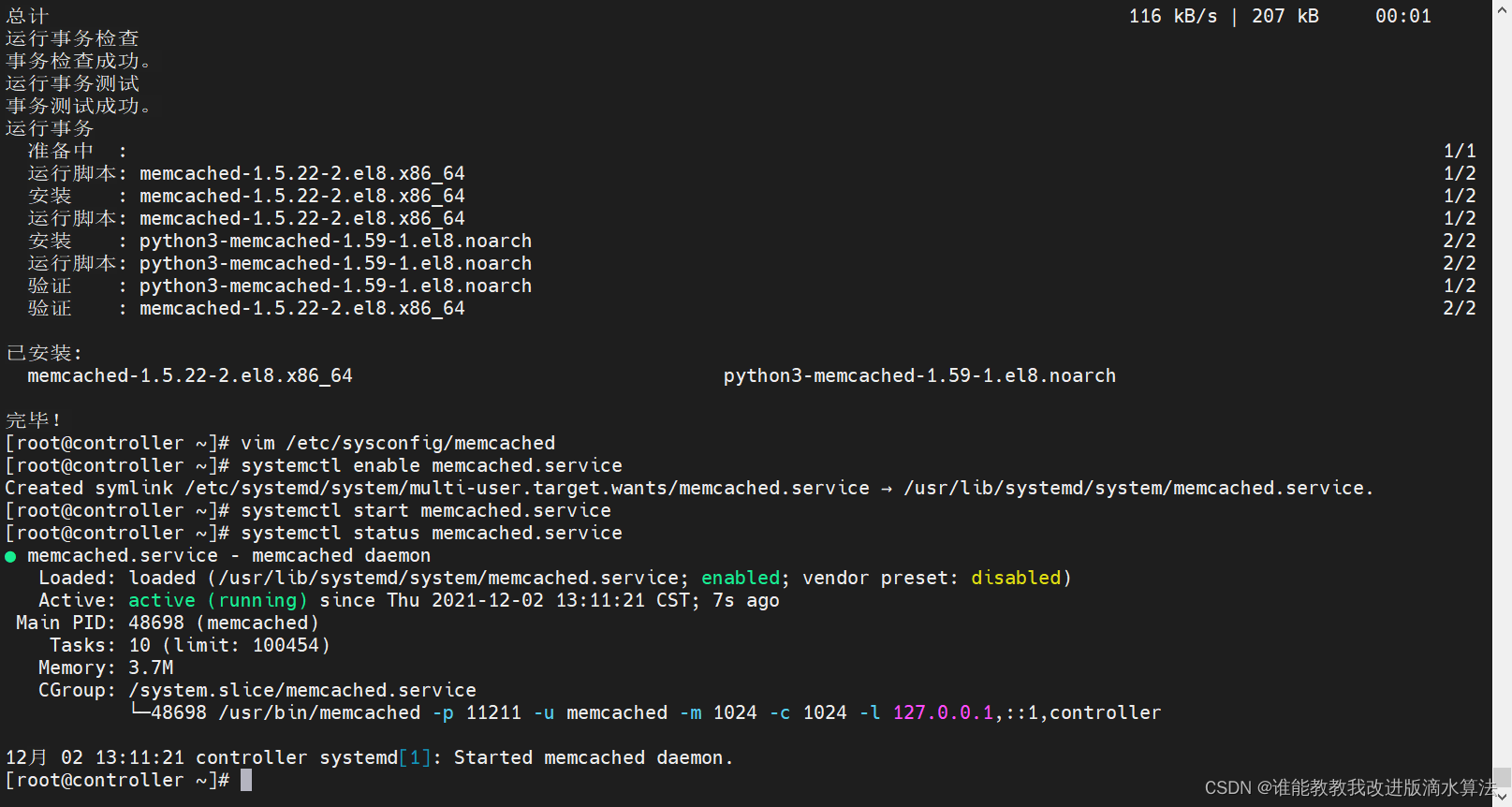Click the last '[root@controller ~]#' prompt

(x=117, y=780)
